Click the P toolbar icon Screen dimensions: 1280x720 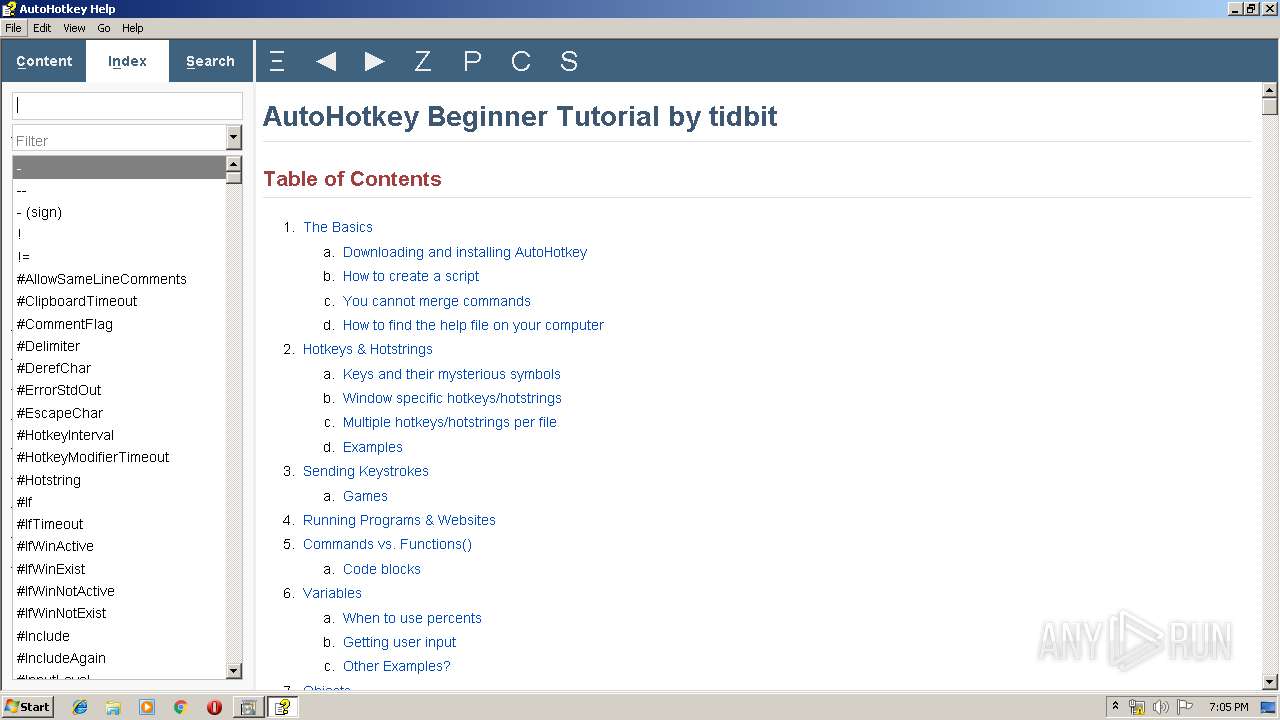point(472,62)
